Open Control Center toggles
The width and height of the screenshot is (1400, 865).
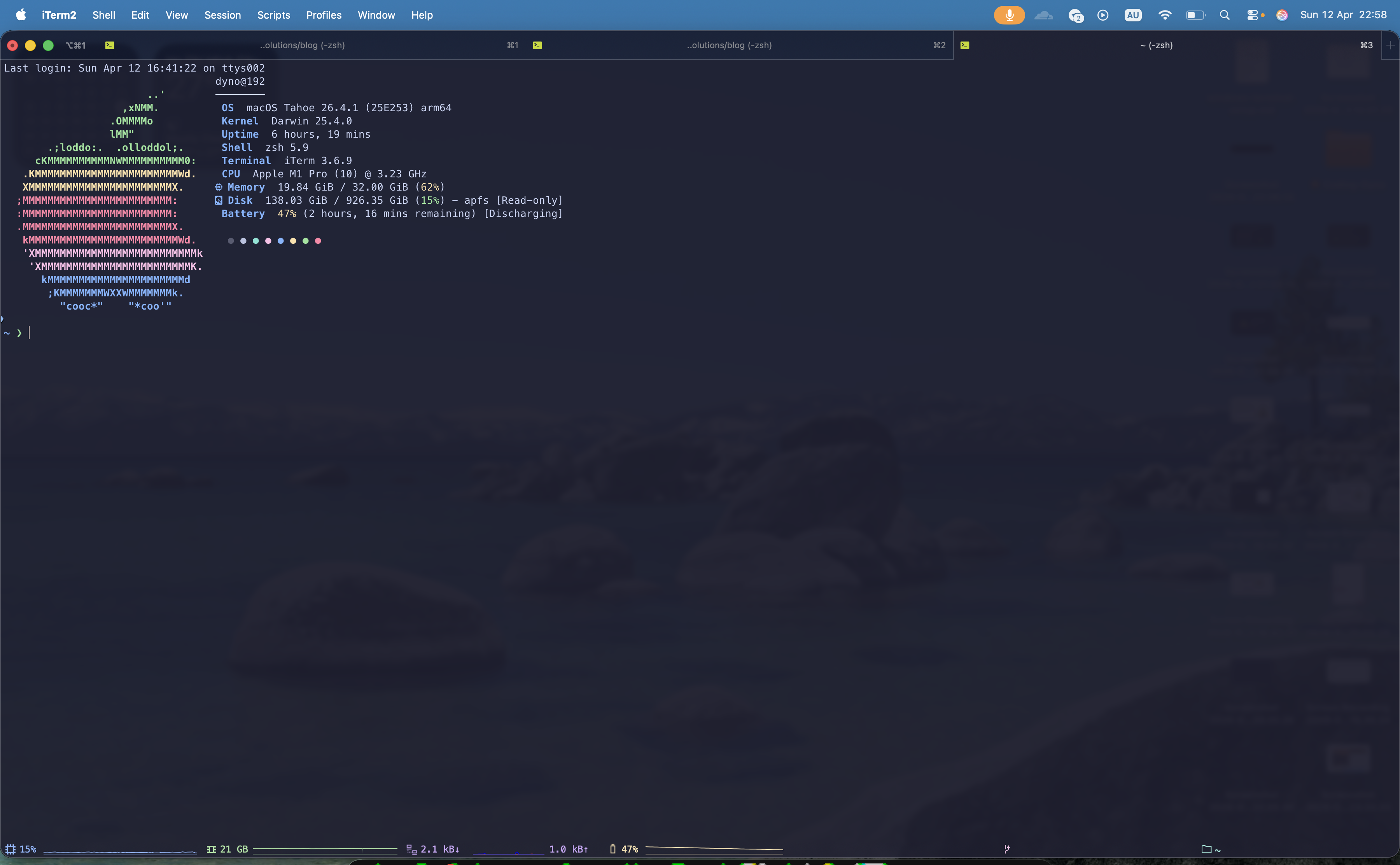(1253, 16)
